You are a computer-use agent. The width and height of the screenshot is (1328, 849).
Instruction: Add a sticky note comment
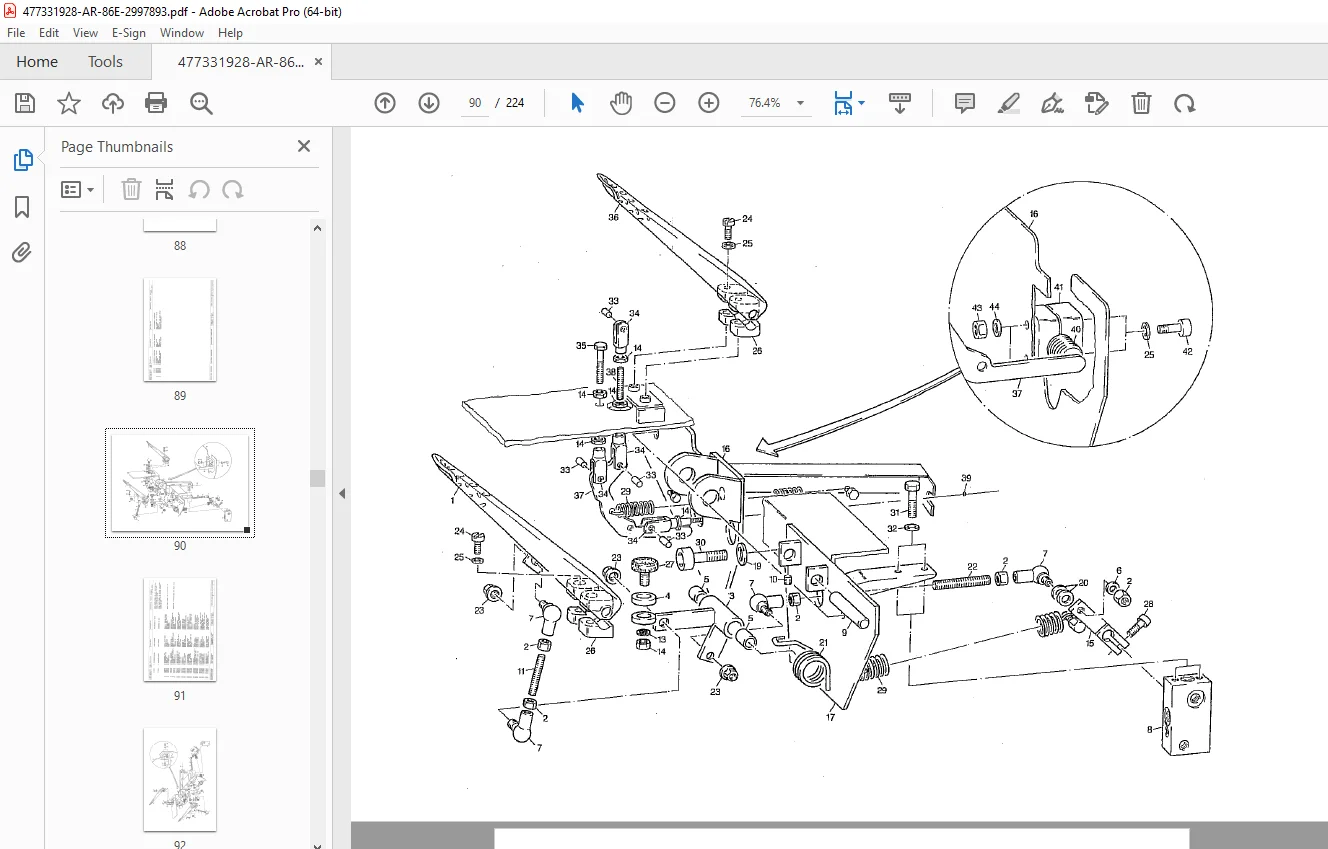click(965, 103)
